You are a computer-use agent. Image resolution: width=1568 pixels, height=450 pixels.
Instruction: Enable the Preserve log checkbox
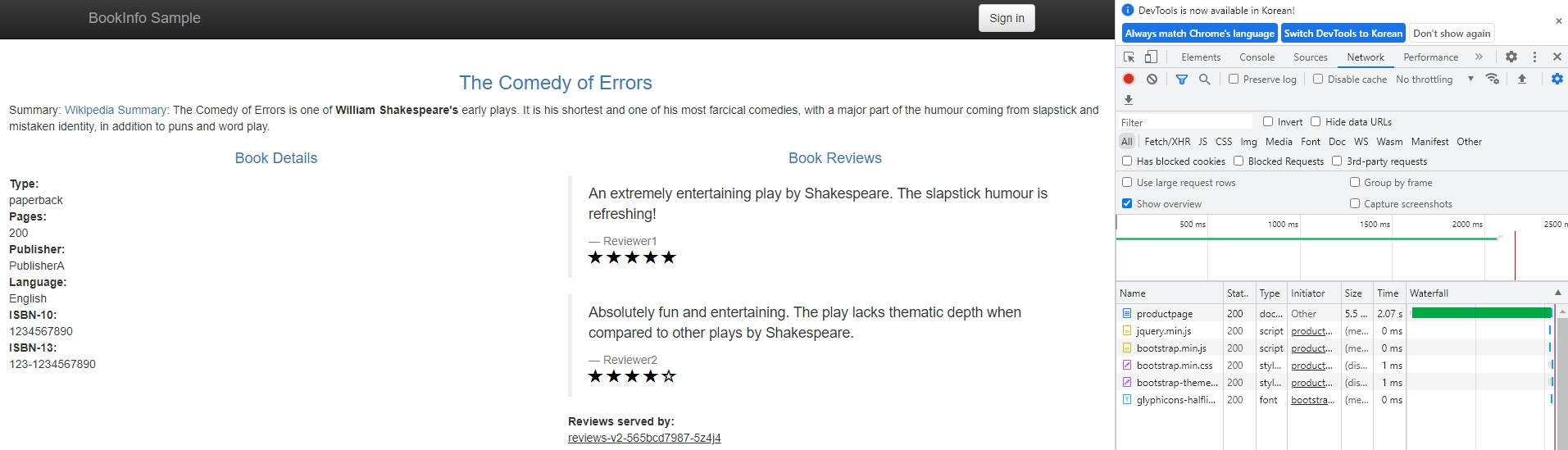(x=1234, y=80)
